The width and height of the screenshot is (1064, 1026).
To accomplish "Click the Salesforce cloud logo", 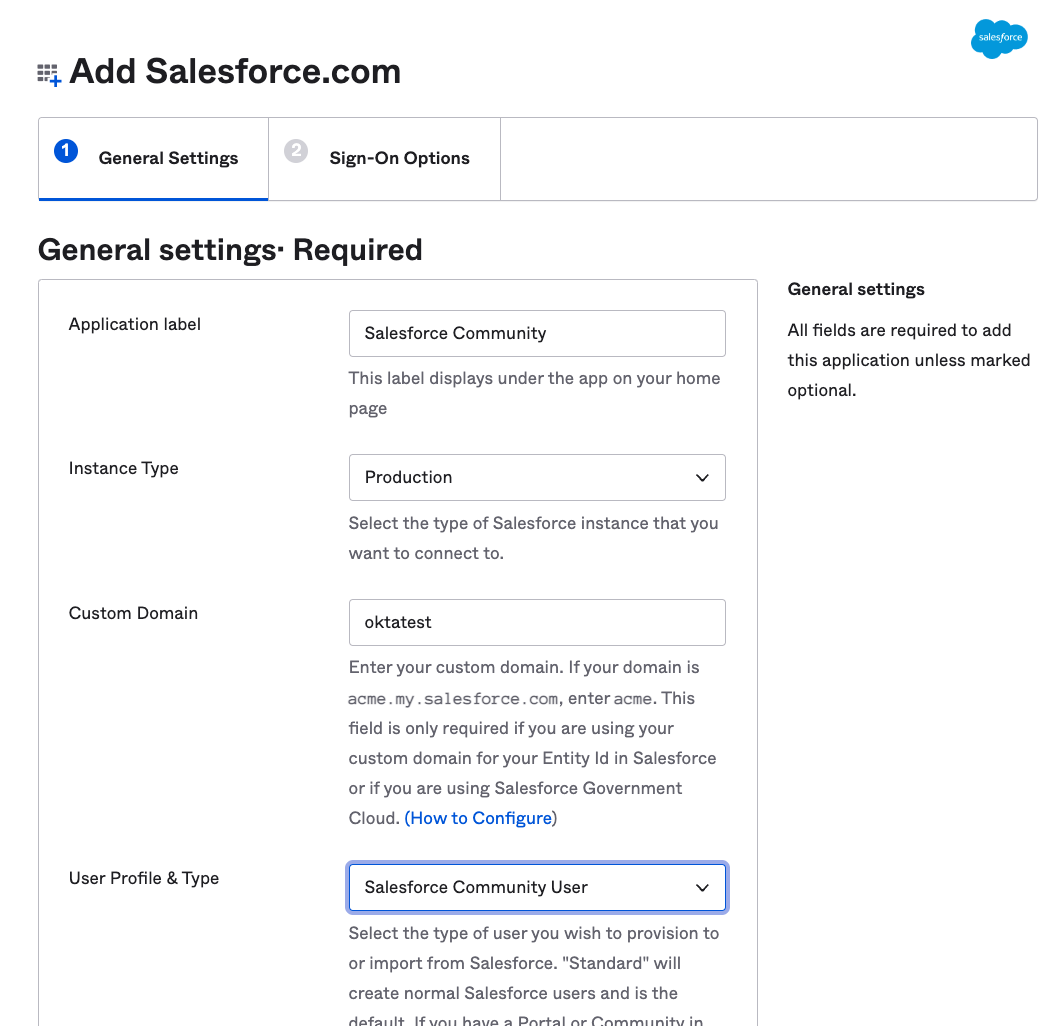I will pos(998,39).
